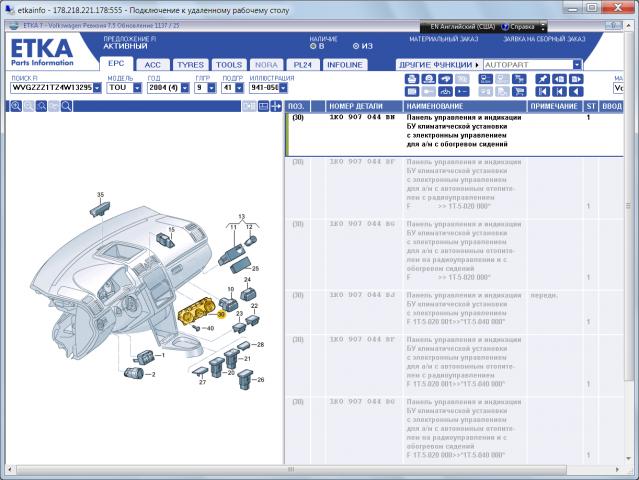639x480 pixels.
Task: Open the Год 2004 (4) dropdown
Action: [x=185, y=88]
